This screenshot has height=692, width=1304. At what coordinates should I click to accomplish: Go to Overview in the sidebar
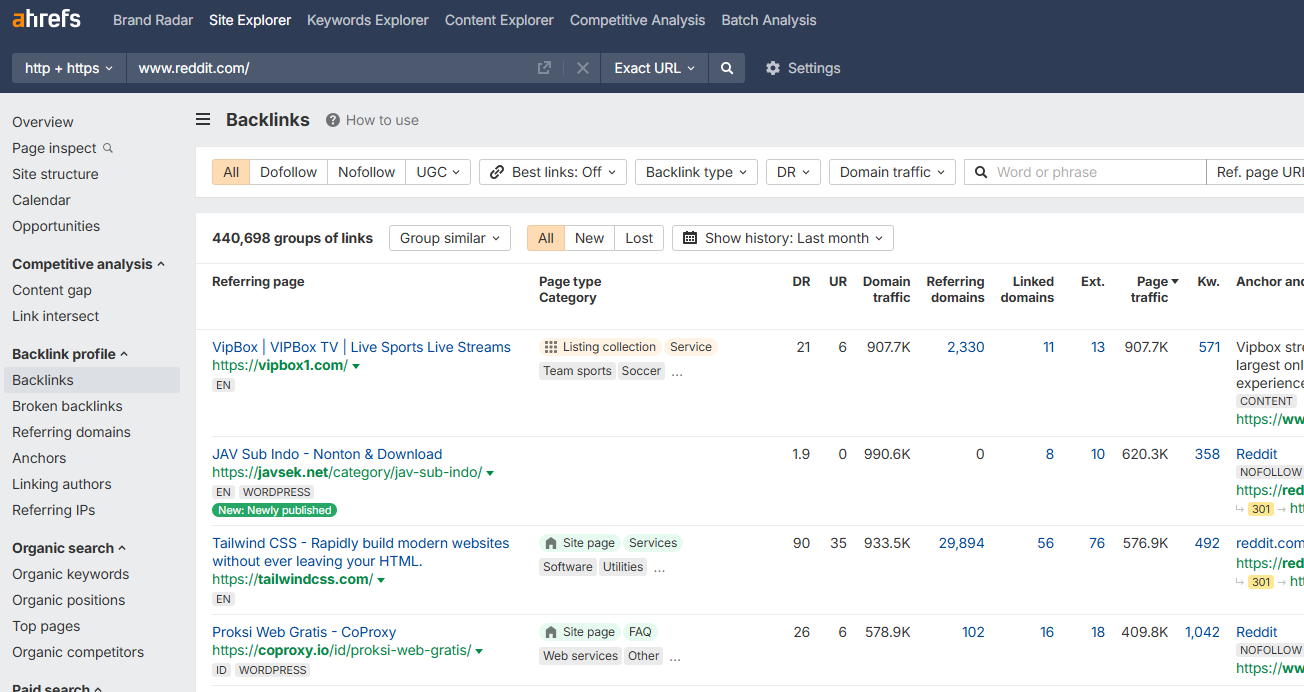43,122
